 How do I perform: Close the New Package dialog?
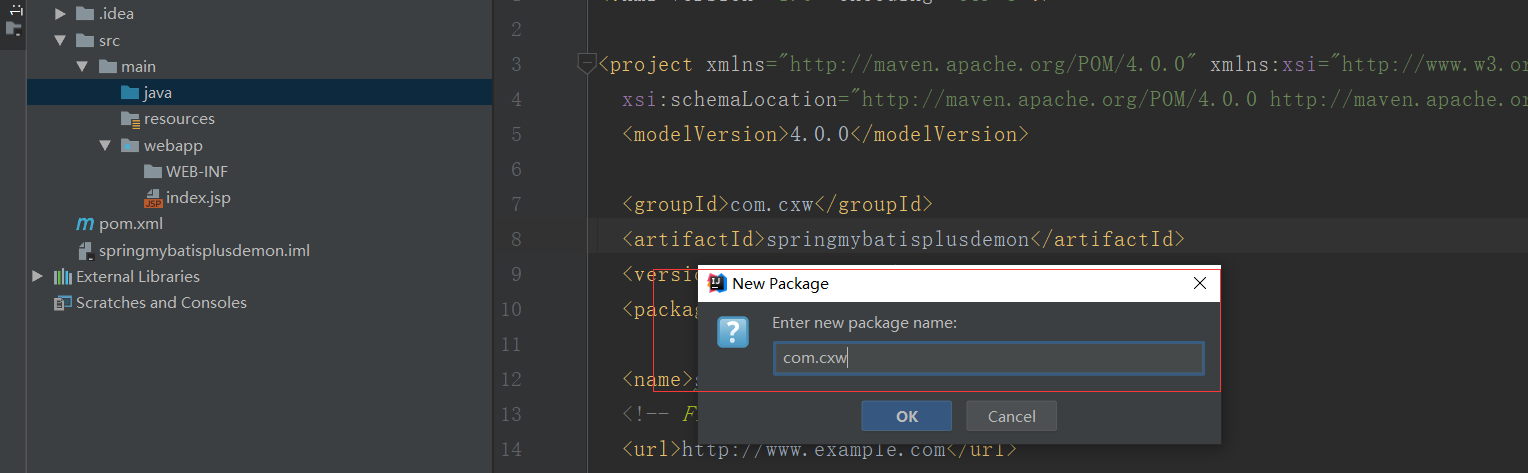click(x=1200, y=284)
